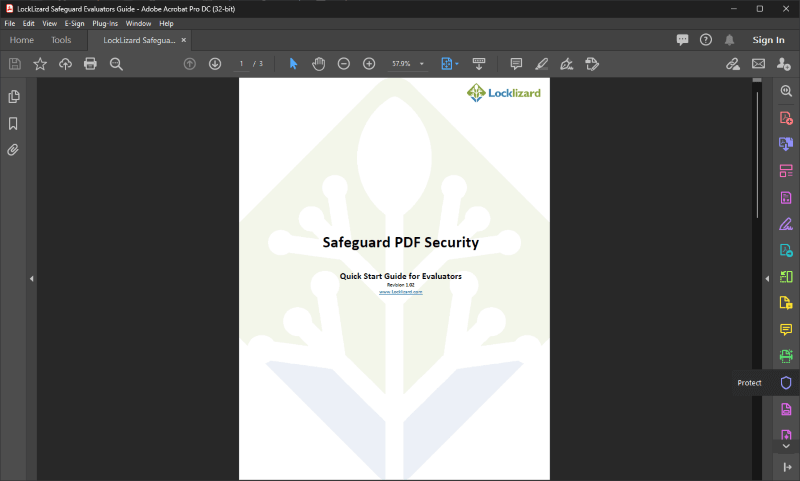
Task: Follow the www.locklizard.com link
Action: [x=401, y=292]
